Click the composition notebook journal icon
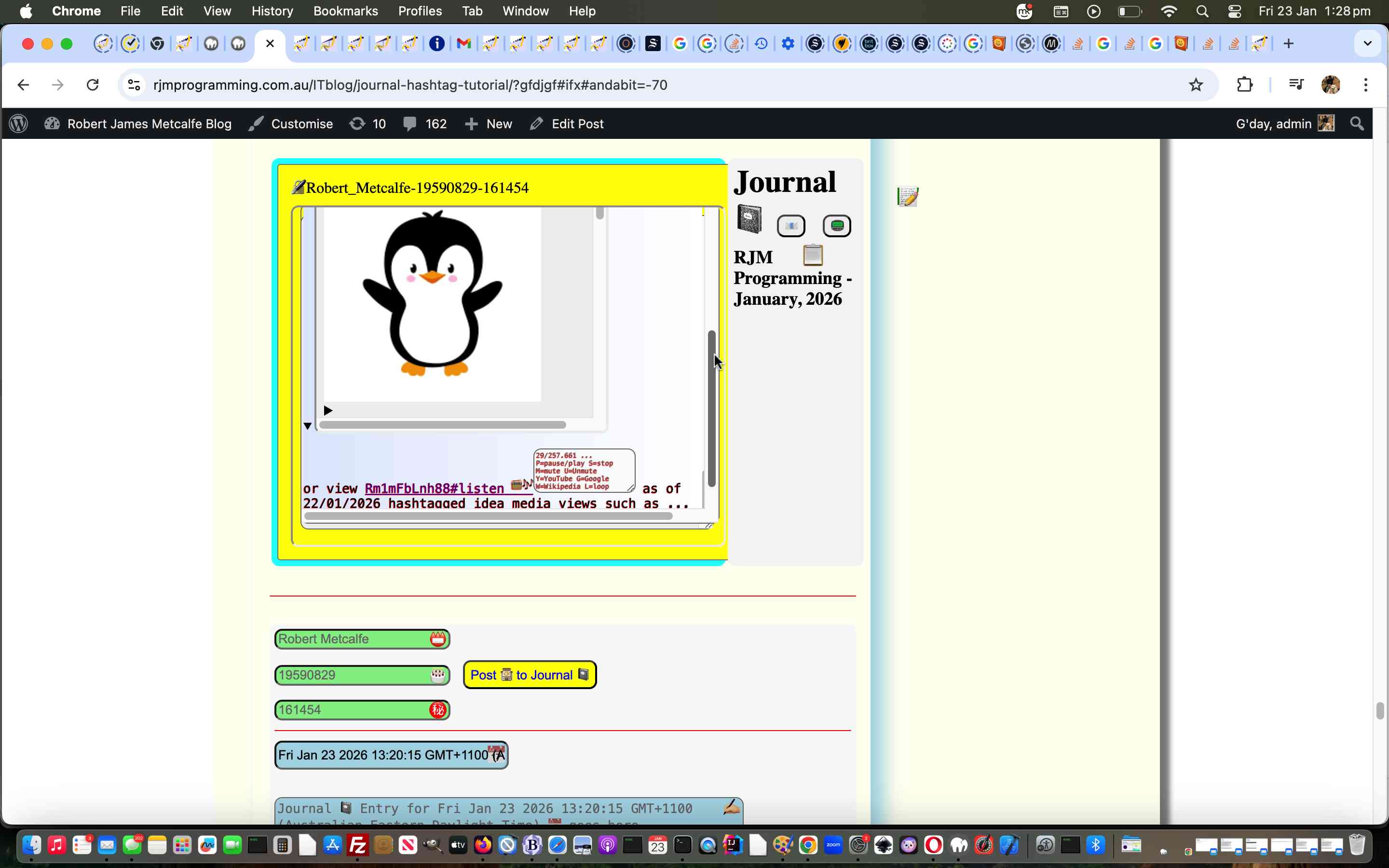The image size is (1389, 868). tap(749, 219)
